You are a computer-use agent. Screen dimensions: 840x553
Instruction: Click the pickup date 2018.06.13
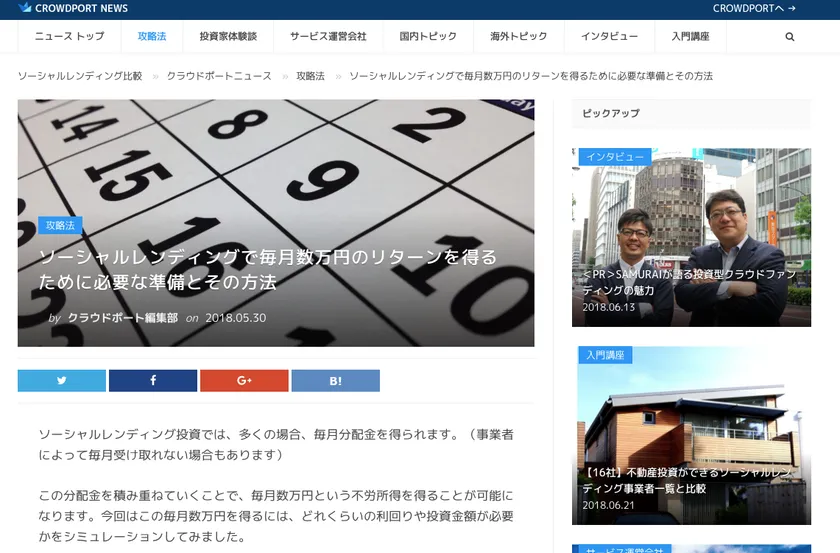tap(609, 308)
